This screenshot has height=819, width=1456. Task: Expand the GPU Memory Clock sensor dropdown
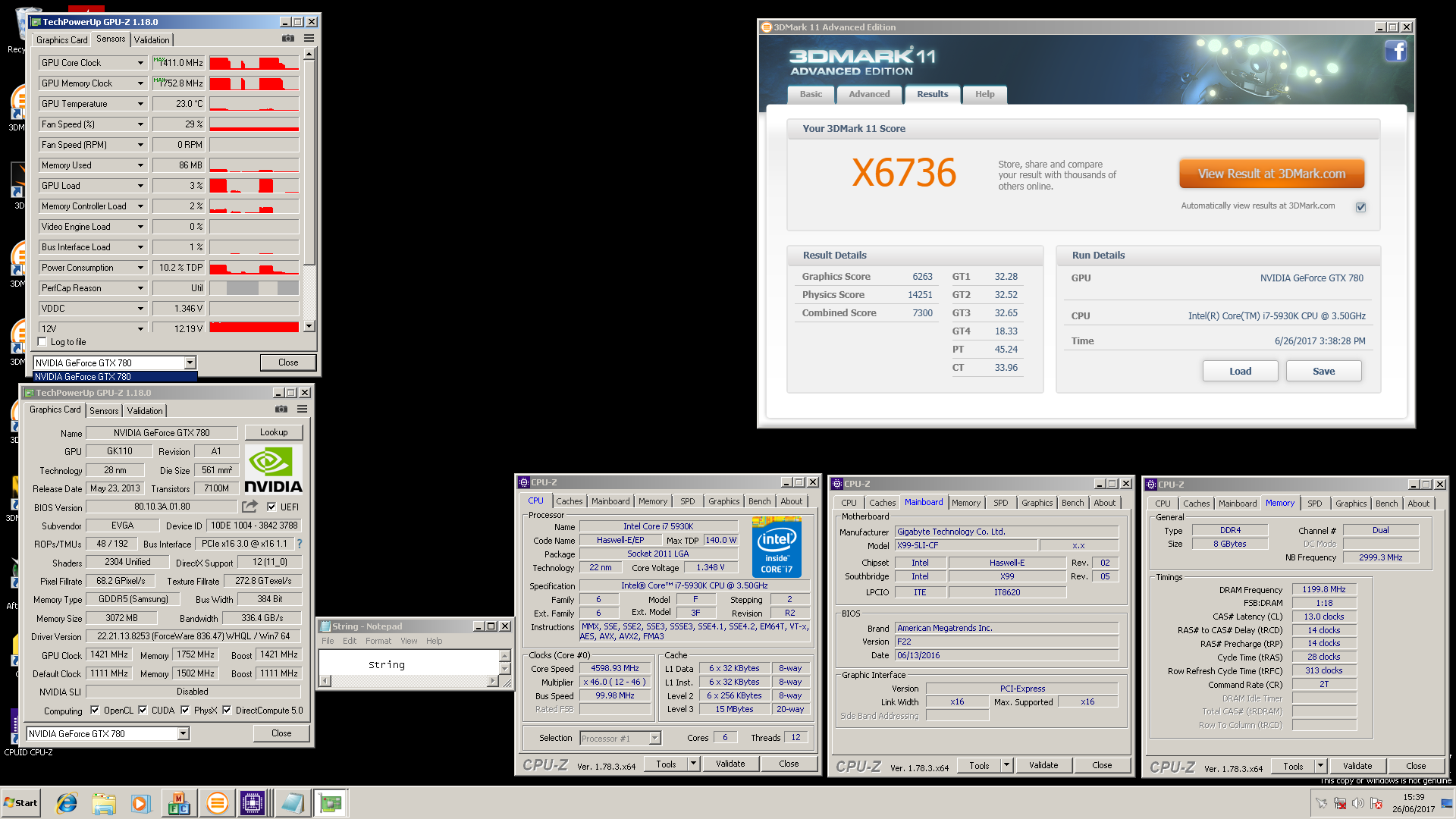coord(140,83)
